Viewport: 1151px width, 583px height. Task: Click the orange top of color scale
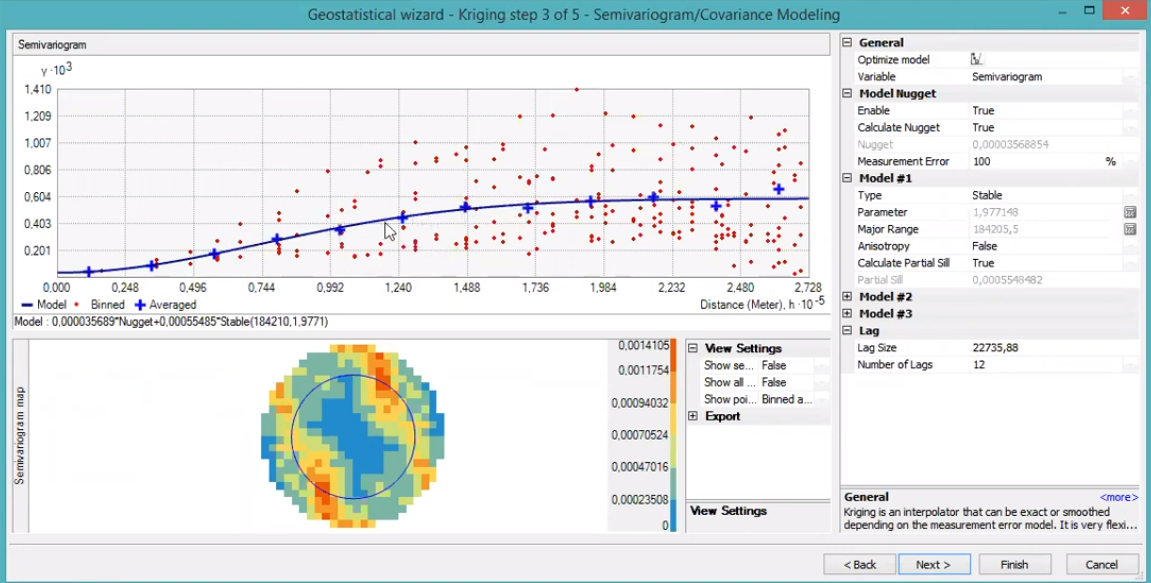(673, 350)
